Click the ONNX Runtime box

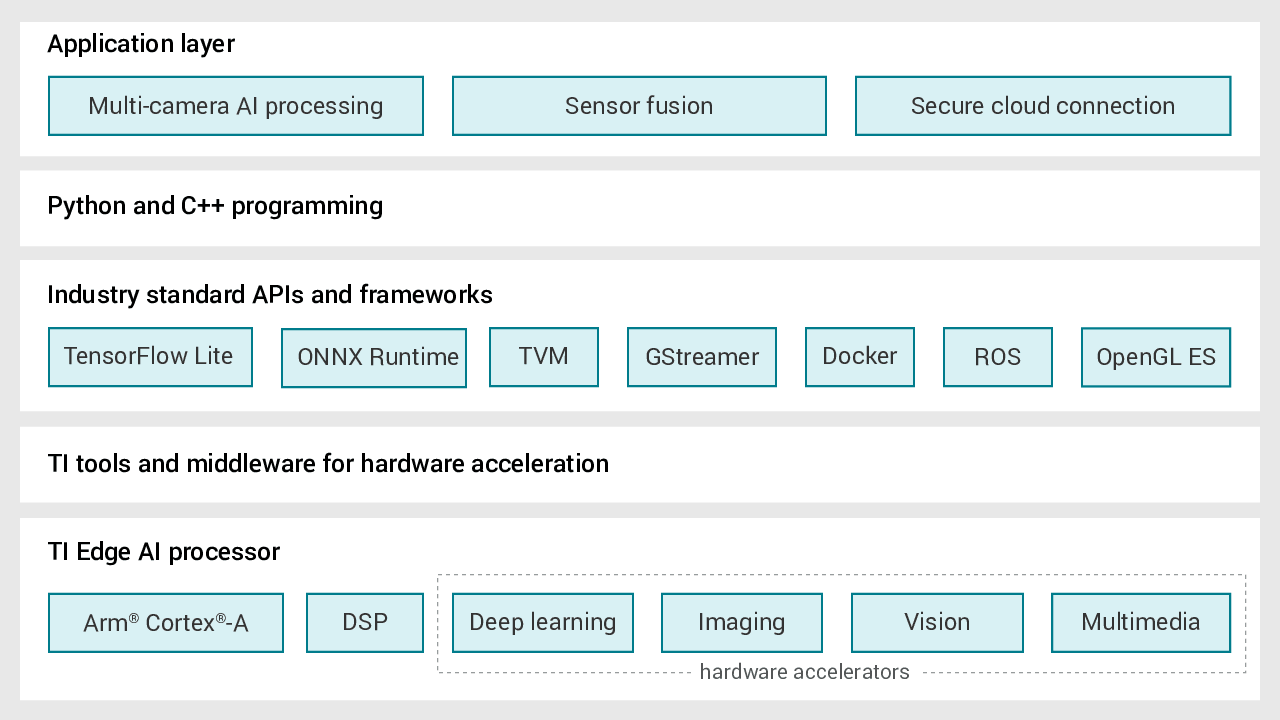[x=374, y=358]
